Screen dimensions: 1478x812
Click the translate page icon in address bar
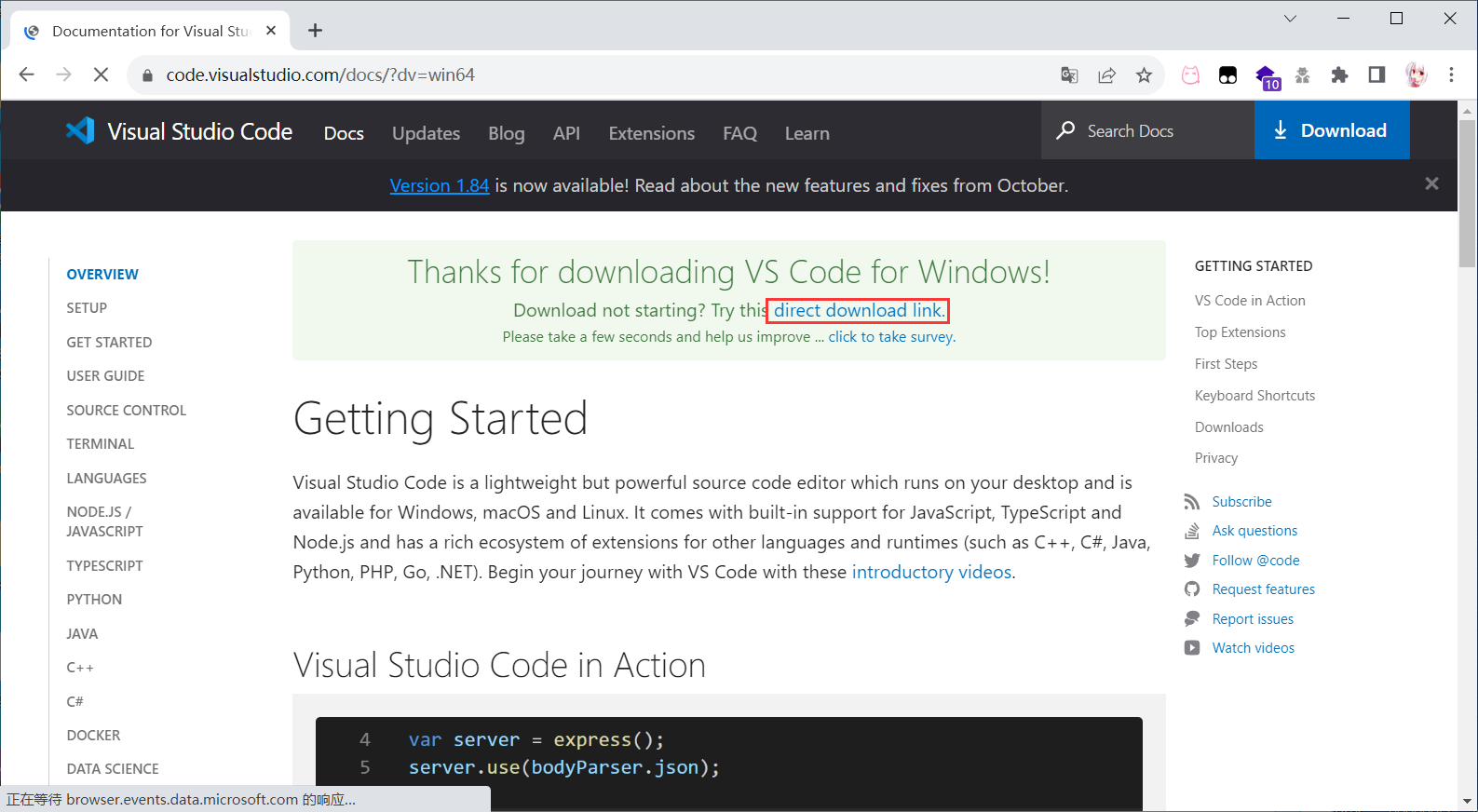1069,75
